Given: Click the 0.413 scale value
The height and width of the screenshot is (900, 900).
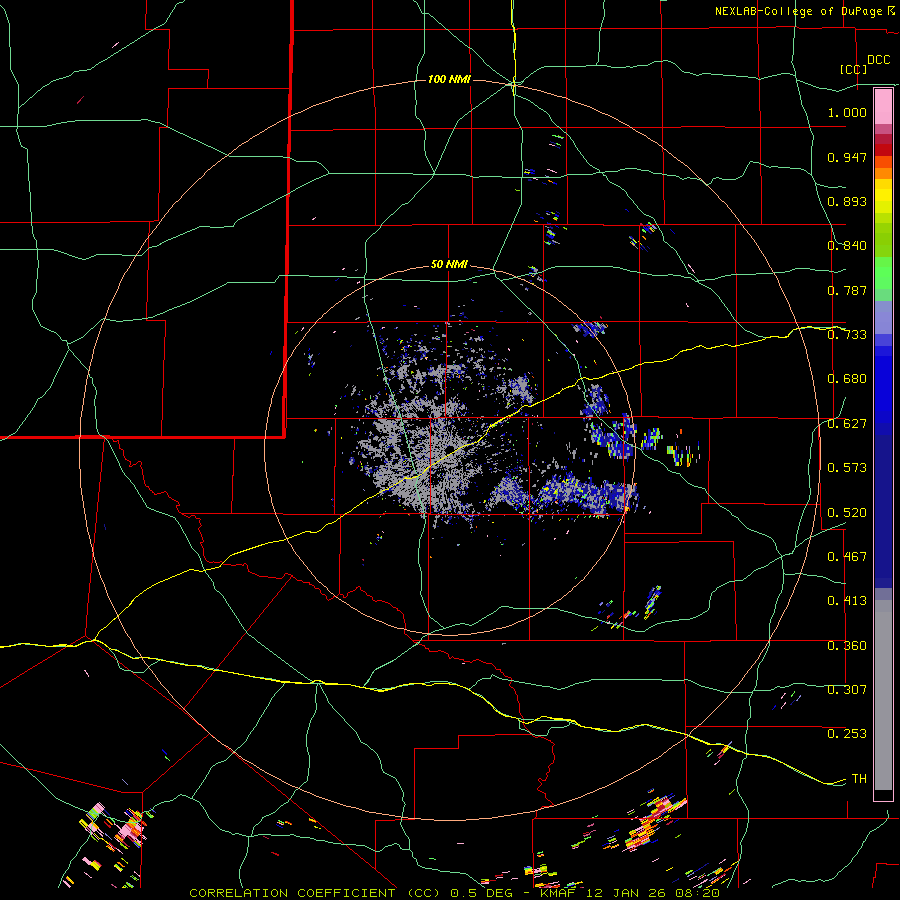Looking at the screenshot, I should 847,601.
